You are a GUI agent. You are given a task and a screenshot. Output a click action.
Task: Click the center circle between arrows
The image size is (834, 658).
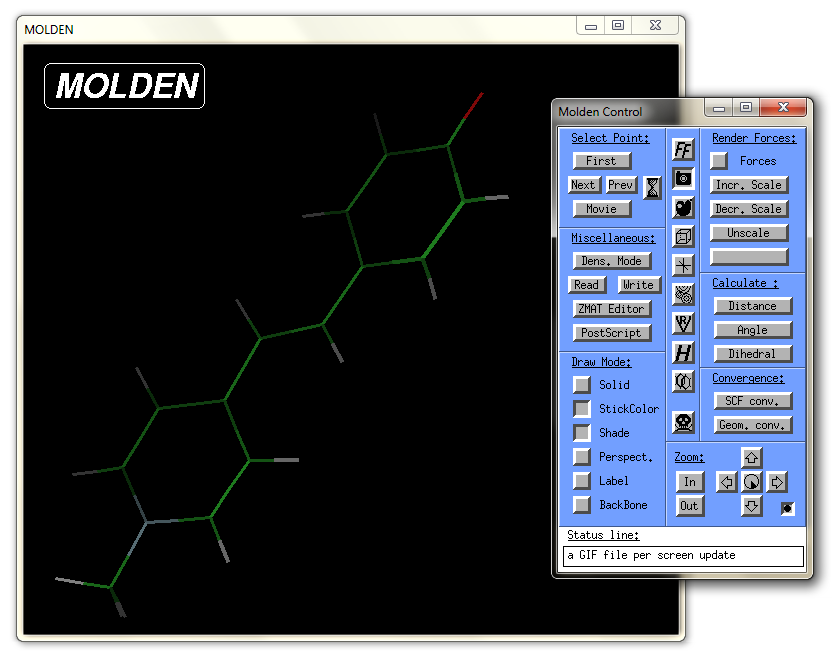point(752,482)
